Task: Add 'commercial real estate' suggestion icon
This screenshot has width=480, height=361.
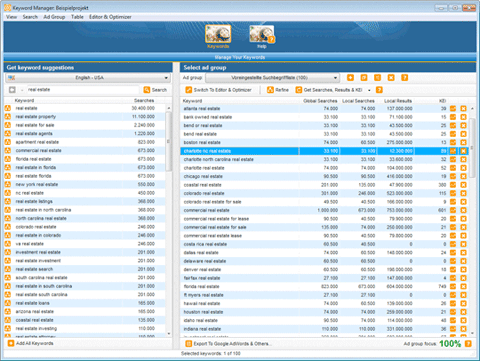Action: click(x=8, y=151)
